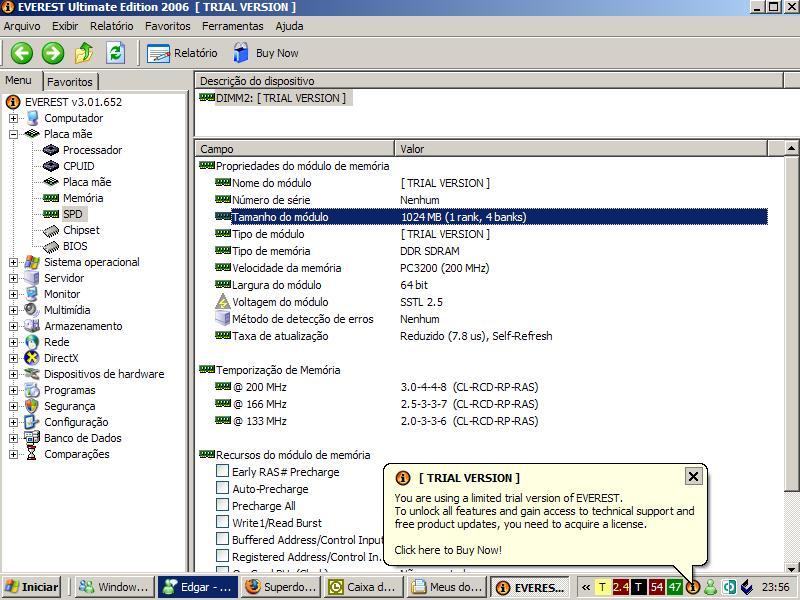Open the Chipset tree entry
Viewport: 800px width, 600px height.
click(x=81, y=230)
